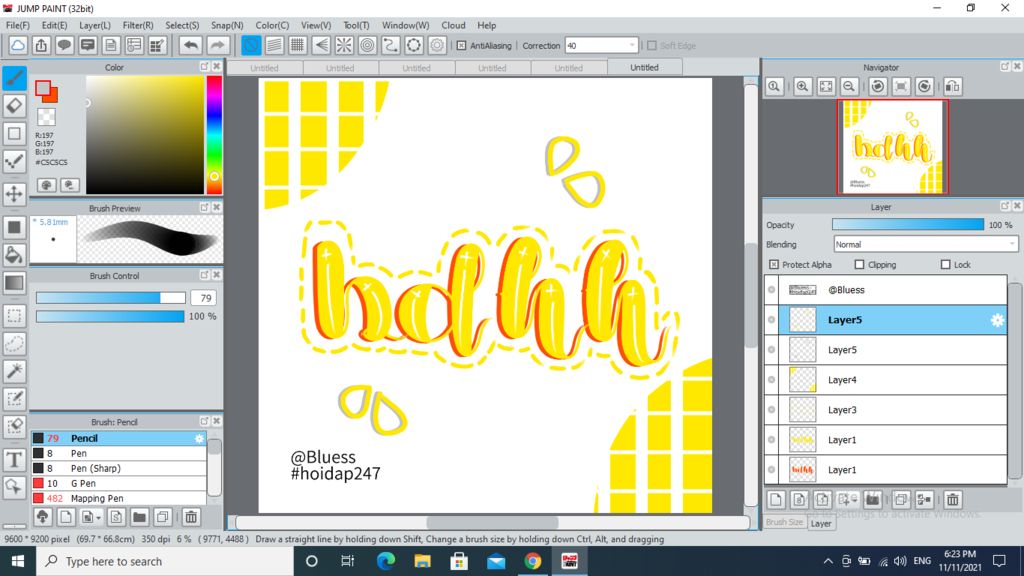Hide the Layer3 layer
Screen dimensions: 1024x576
tap(771, 410)
